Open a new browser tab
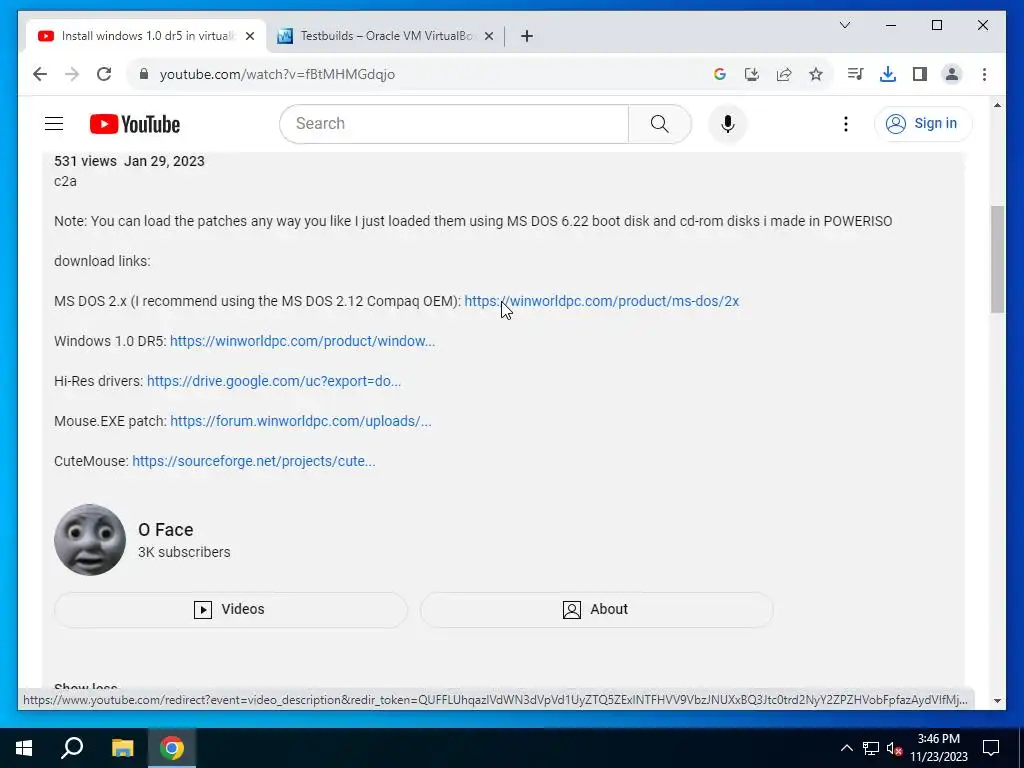 click(x=527, y=36)
